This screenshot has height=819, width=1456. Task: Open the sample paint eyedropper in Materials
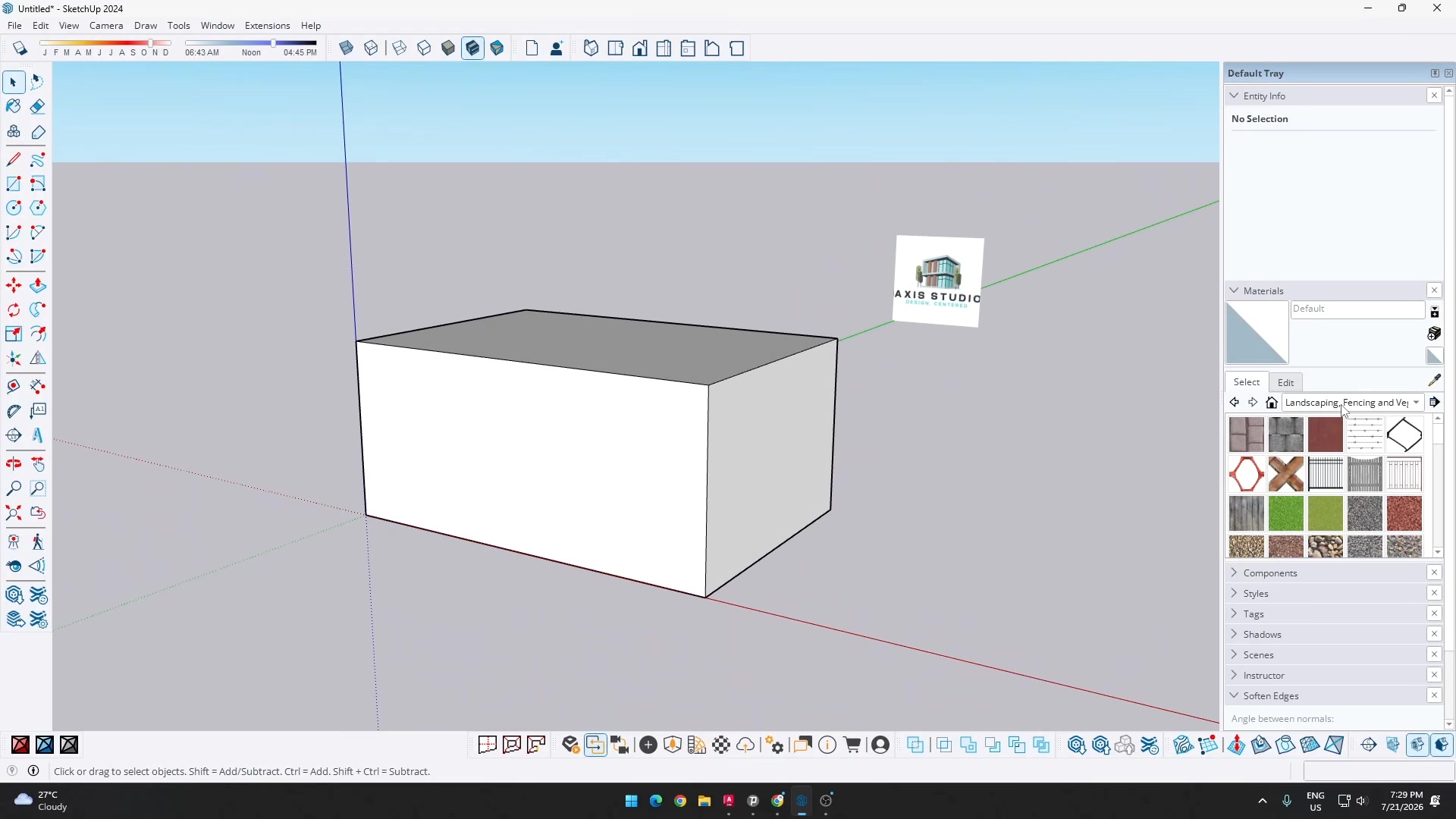1435,381
